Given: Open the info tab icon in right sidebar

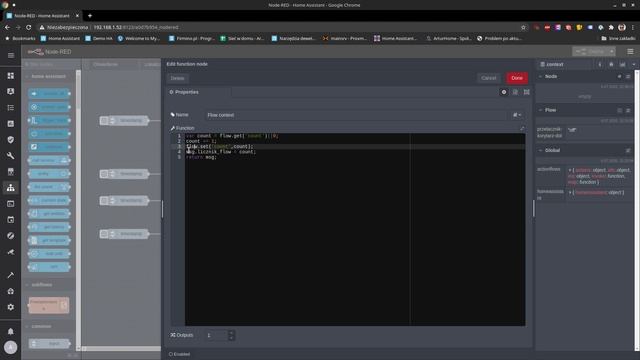Looking at the screenshot, I should tap(600, 64).
